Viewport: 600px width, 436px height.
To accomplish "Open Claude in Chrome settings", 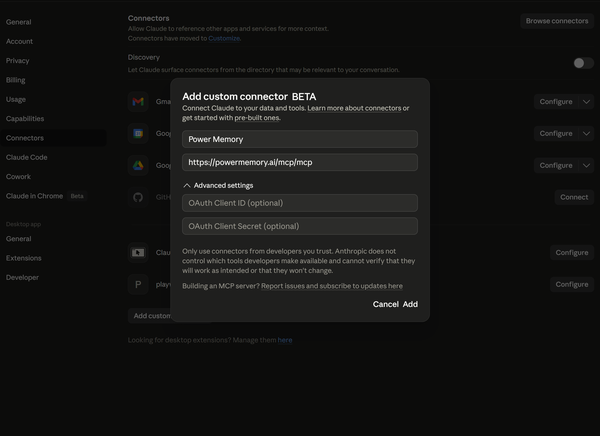I will pos(34,196).
